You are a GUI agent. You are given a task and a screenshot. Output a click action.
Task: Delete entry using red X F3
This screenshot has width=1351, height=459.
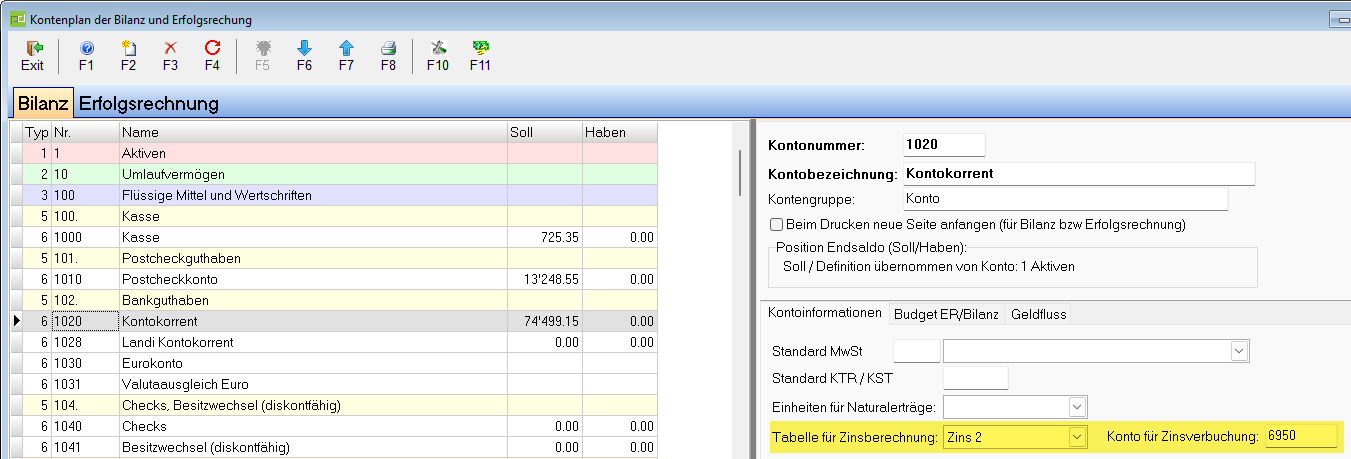pos(170,49)
